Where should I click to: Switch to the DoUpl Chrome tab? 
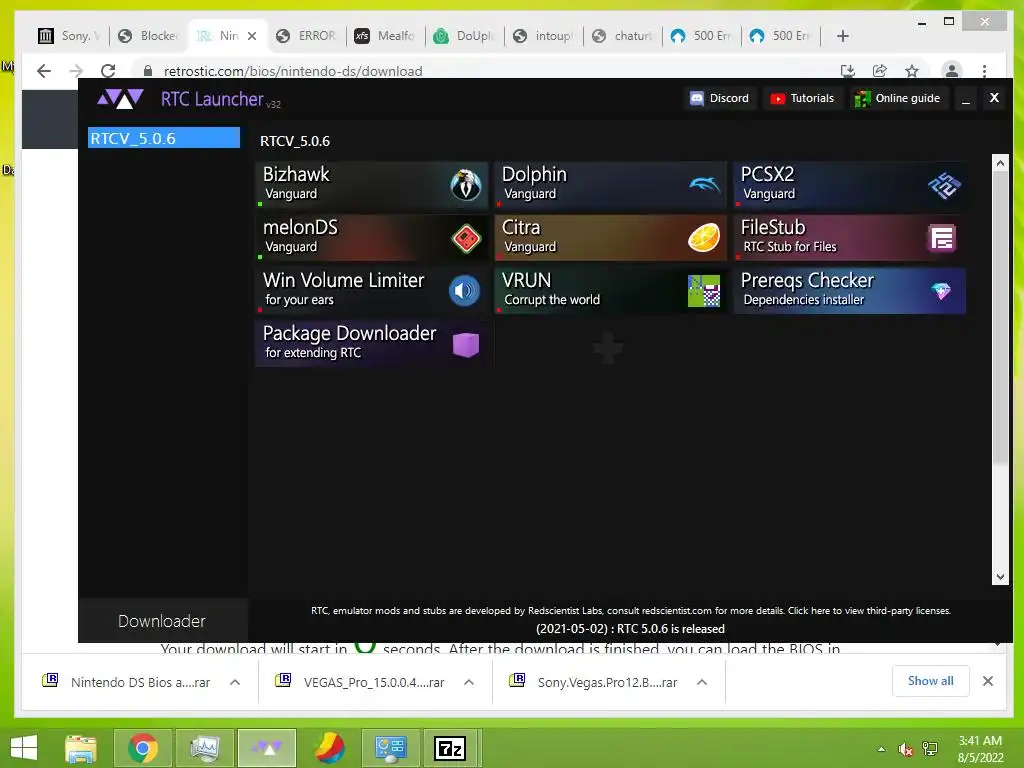465,36
